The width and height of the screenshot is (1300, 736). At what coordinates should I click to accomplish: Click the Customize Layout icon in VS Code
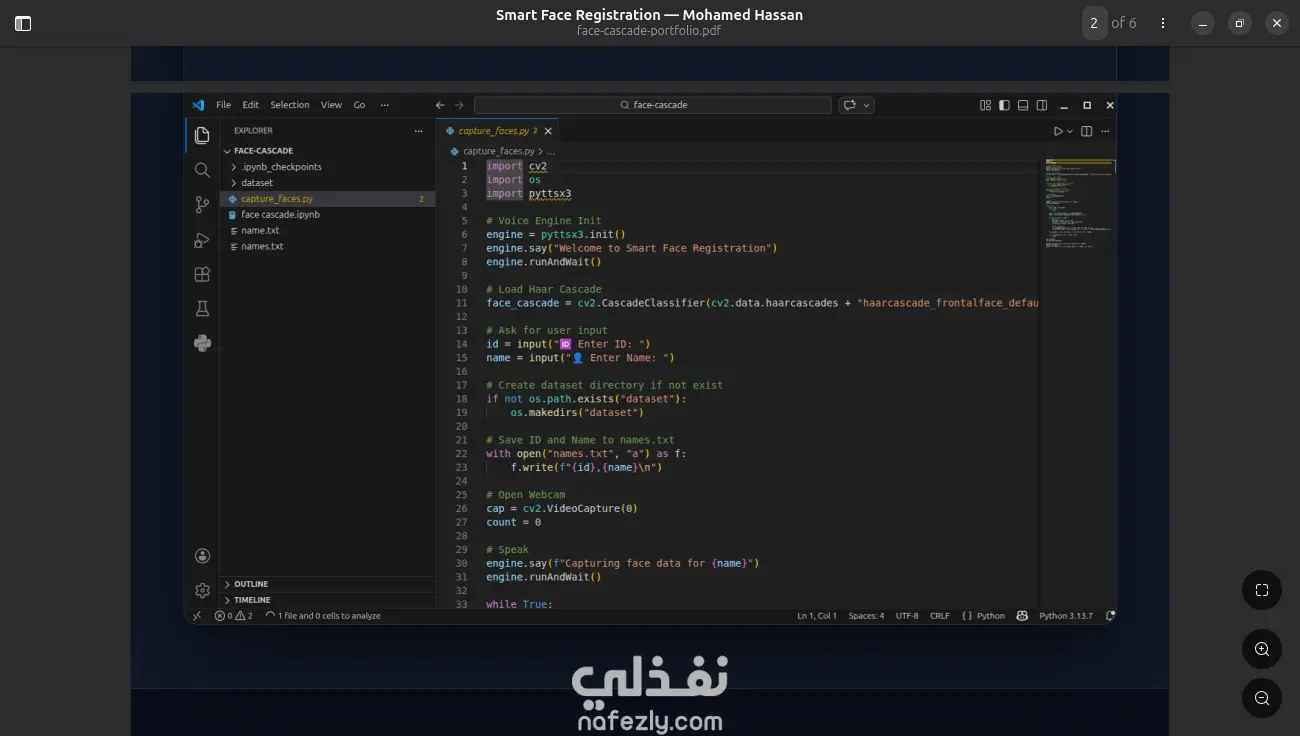click(986, 105)
